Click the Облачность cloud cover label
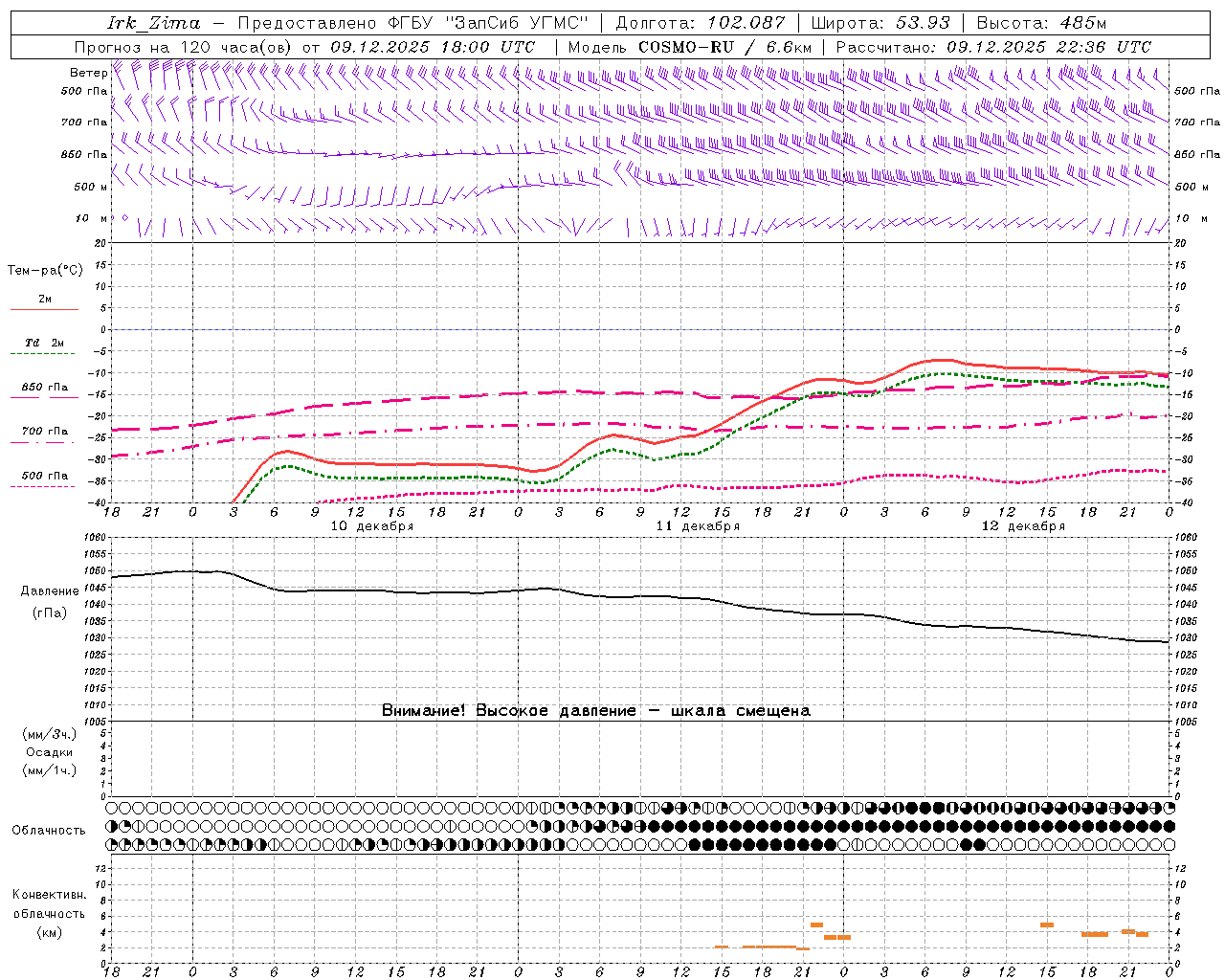This screenshot has width=1225, height=980. point(49,831)
